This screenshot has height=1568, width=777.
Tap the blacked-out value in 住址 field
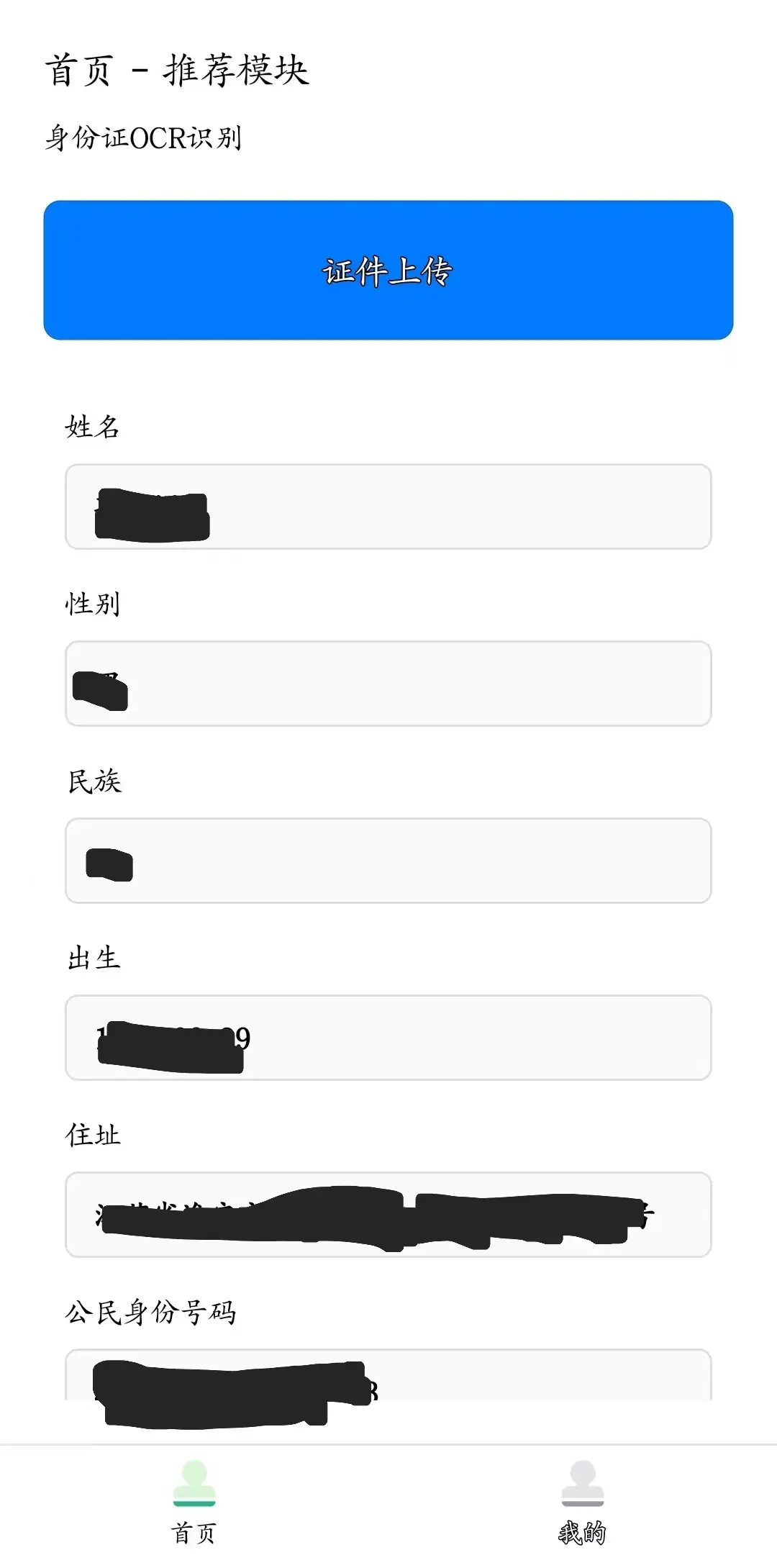(x=367, y=1216)
